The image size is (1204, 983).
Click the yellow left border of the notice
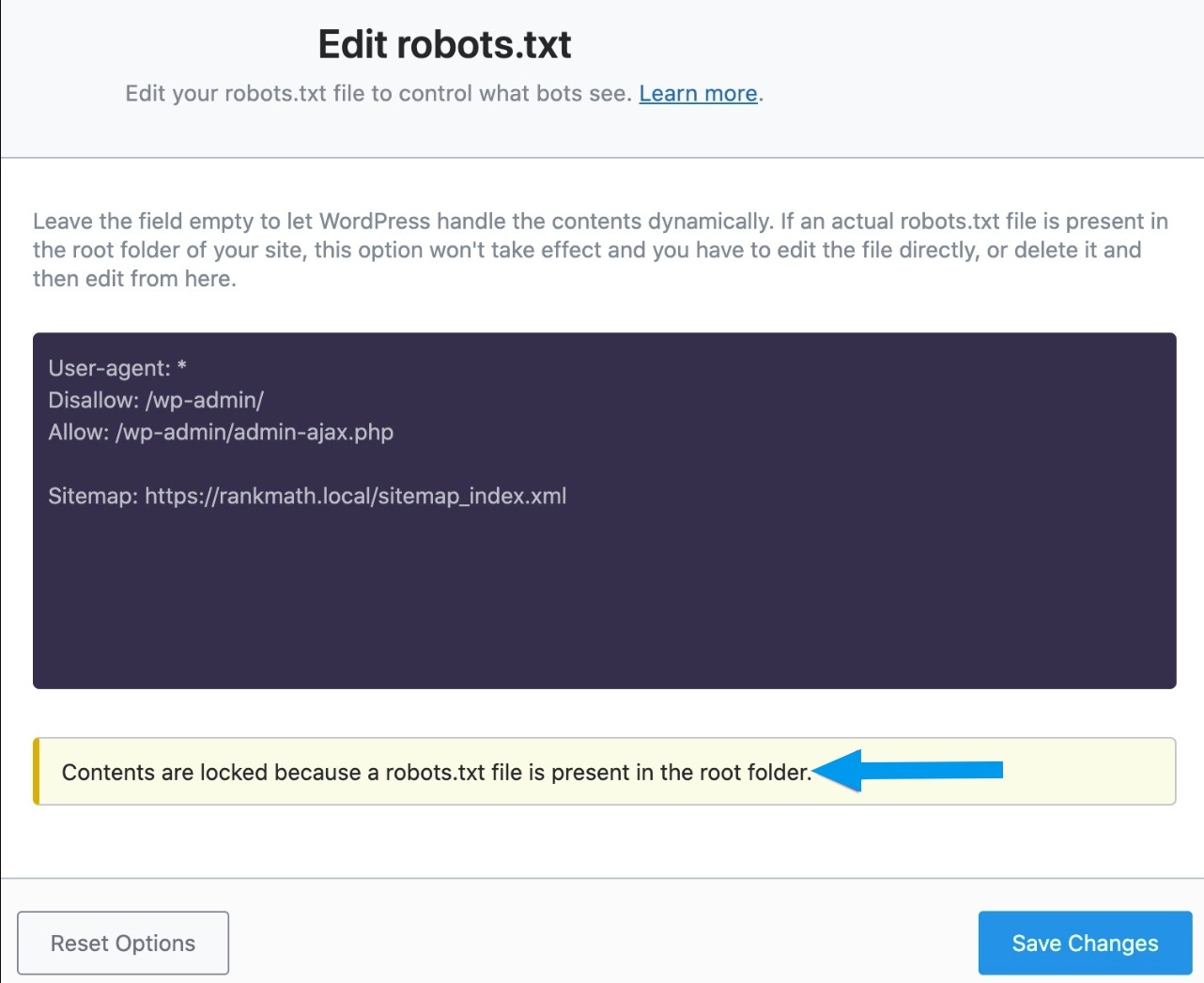point(36,772)
